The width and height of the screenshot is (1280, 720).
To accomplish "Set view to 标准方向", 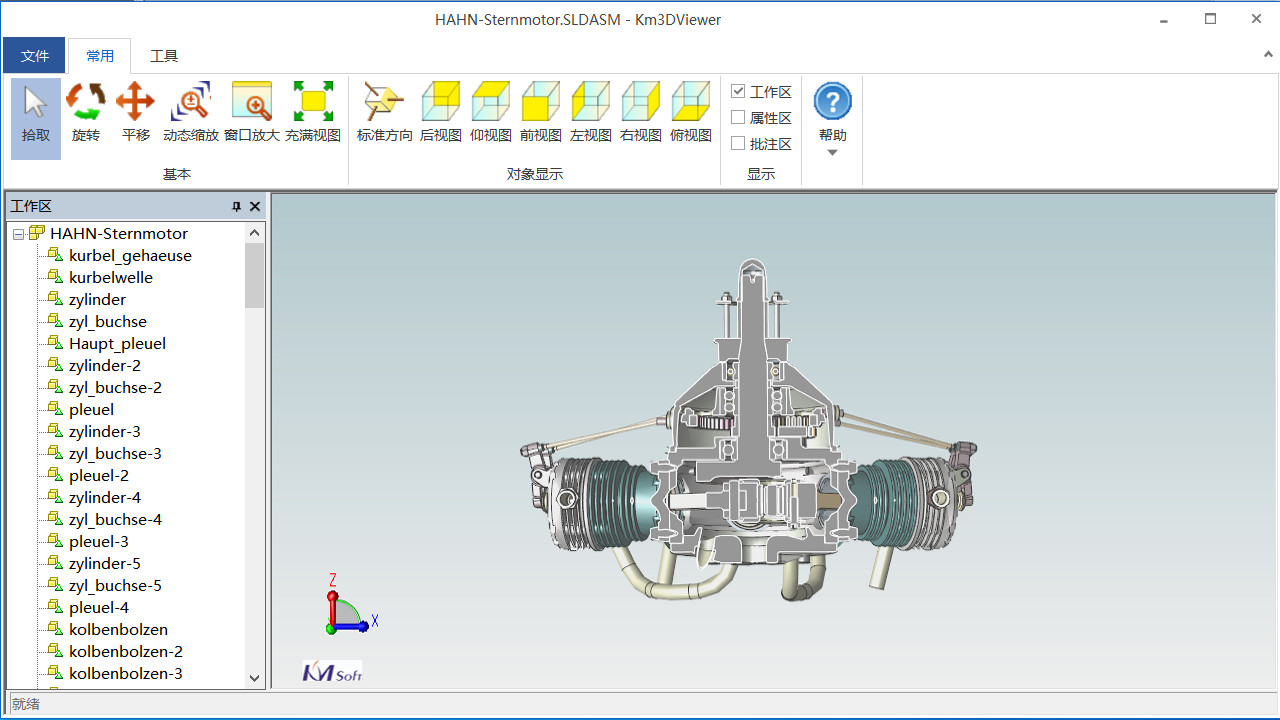I will pos(384,115).
